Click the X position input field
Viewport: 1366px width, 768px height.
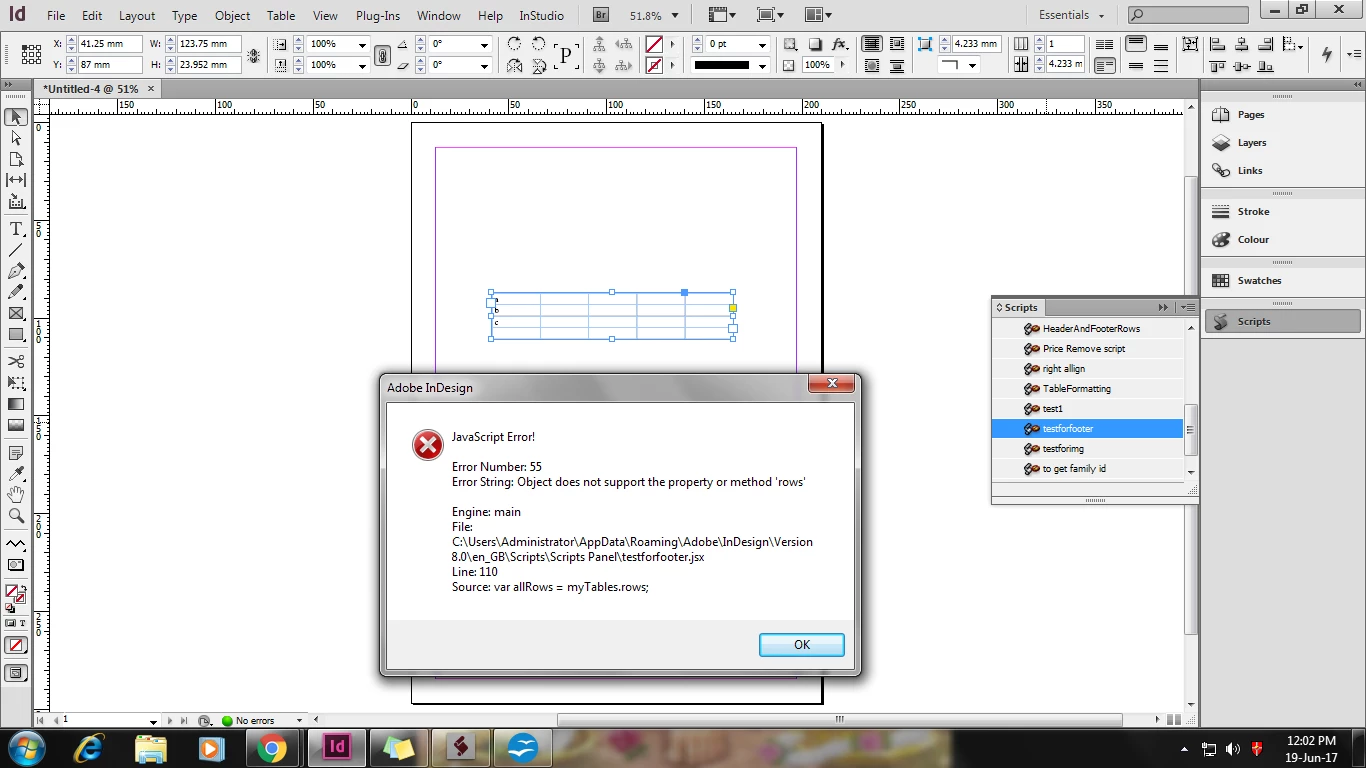coord(110,44)
